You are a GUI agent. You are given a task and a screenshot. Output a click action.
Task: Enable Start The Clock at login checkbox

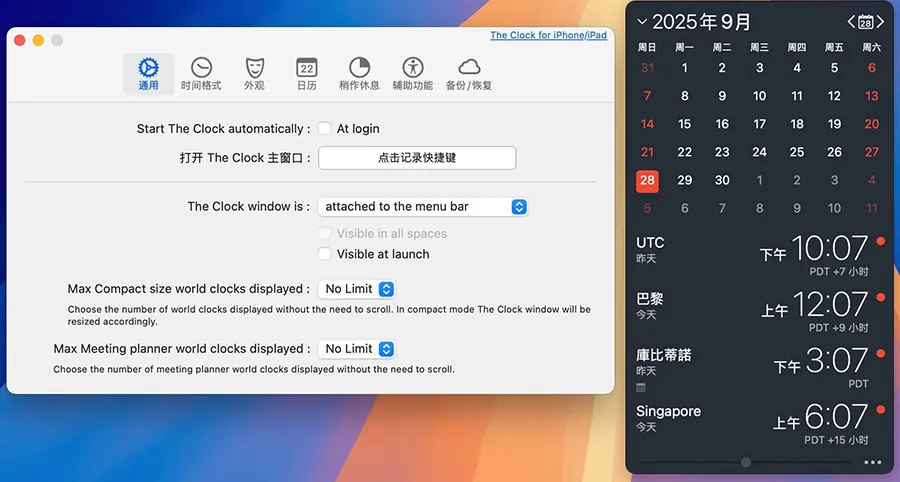[x=324, y=129]
